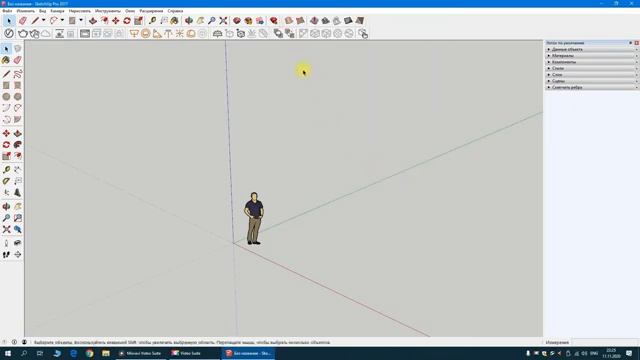This screenshot has width=640, height=360.
Task: Select the Make Component tool in left palette
Action: 18,49
